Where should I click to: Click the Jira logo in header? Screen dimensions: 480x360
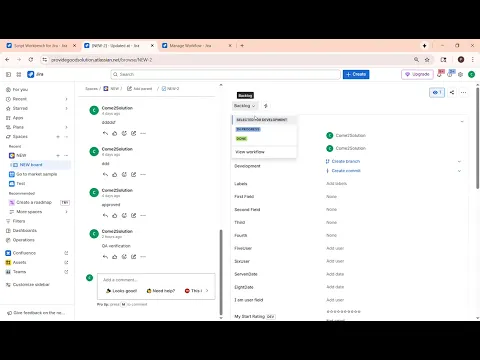pos(35,74)
